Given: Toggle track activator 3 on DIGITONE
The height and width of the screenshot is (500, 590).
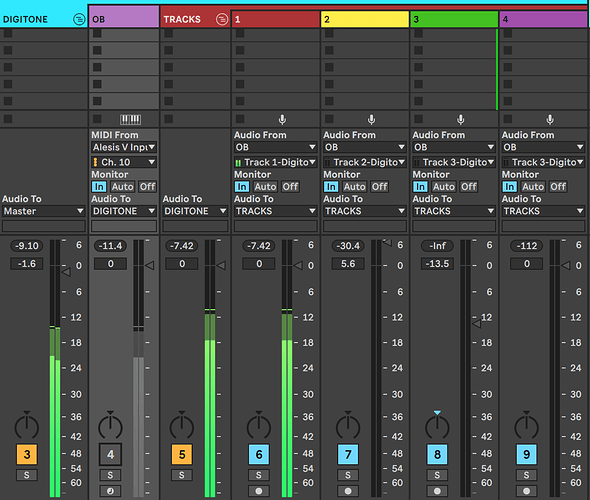Looking at the screenshot, I should pos(27,454).
